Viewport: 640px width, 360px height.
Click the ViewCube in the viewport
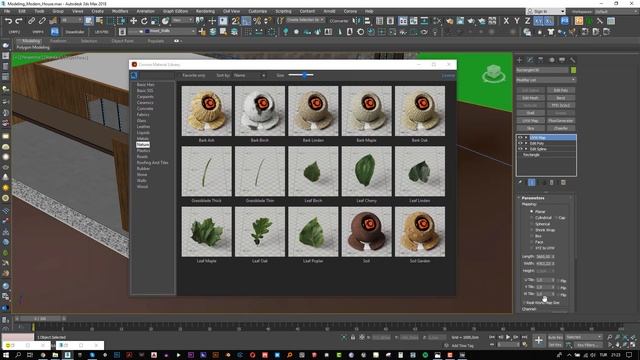click(x=493, y=74)
